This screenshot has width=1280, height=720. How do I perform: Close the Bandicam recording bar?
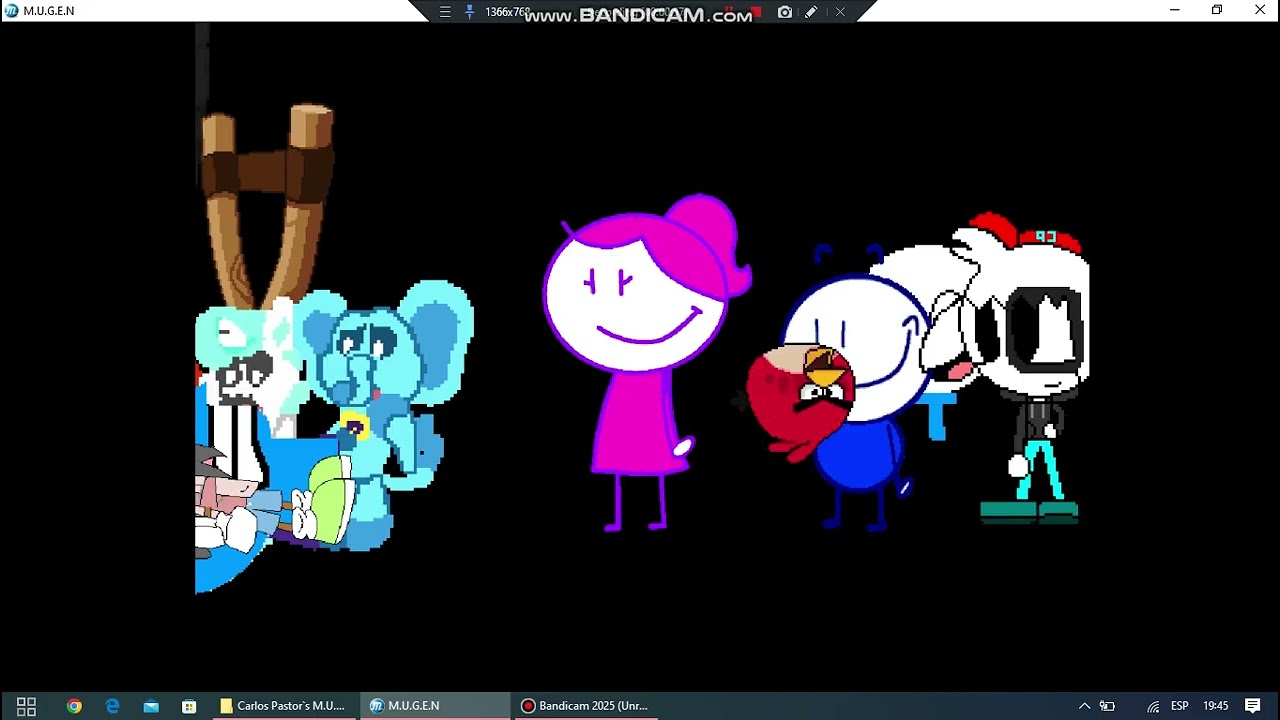tap(840, 12)
